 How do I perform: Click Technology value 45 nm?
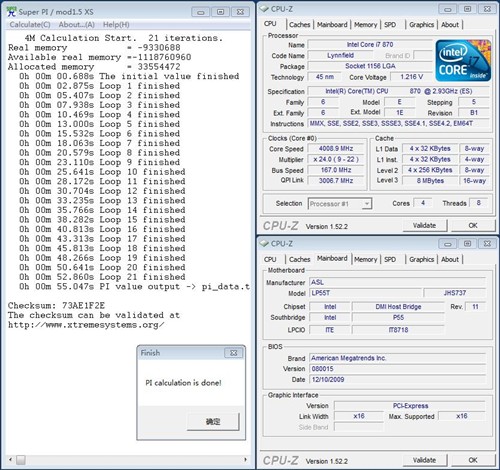pyautogui.click(x=325, y=77)
